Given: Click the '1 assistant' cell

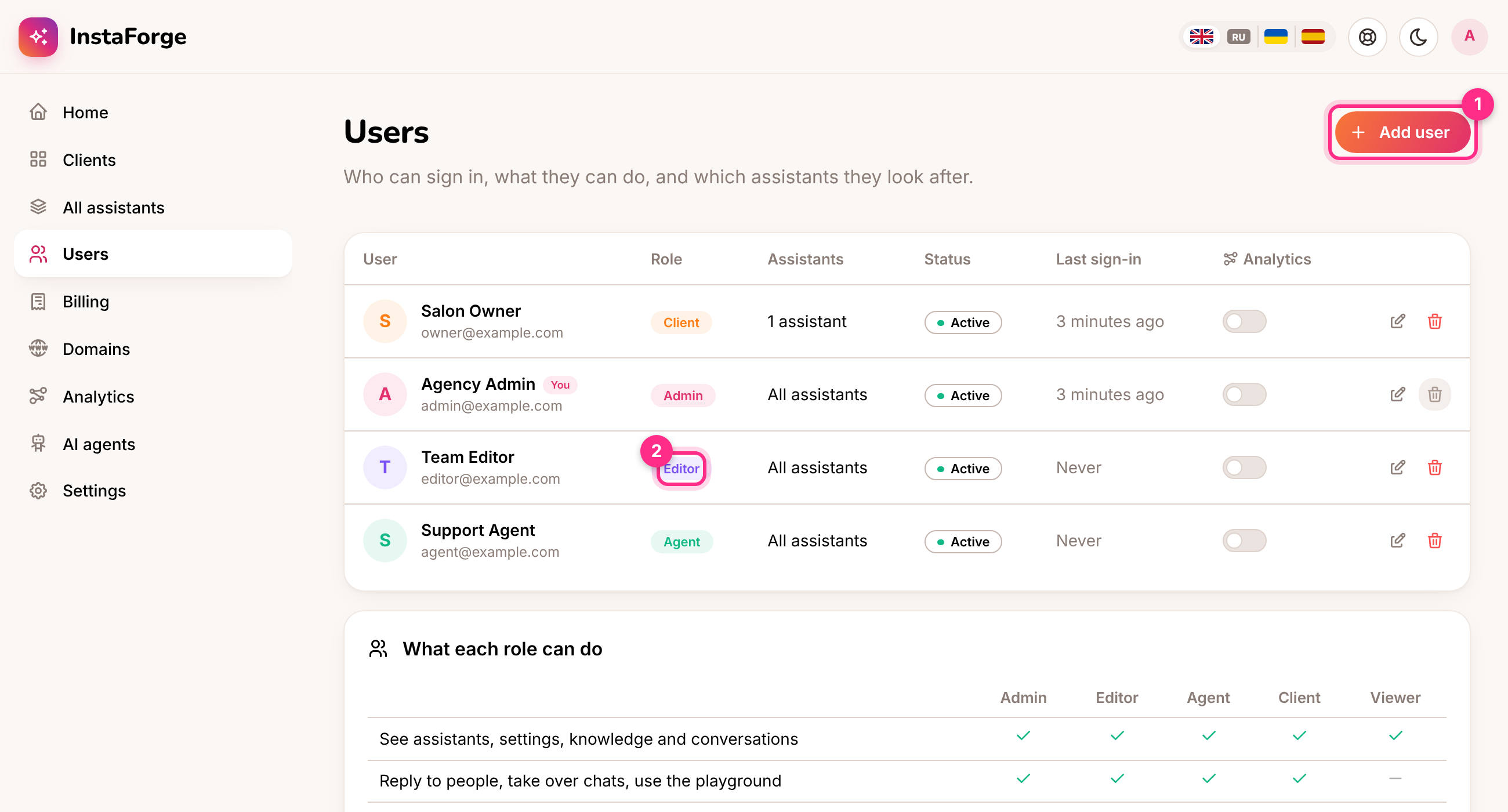Looking at the screenshot, I should point(807,321).
